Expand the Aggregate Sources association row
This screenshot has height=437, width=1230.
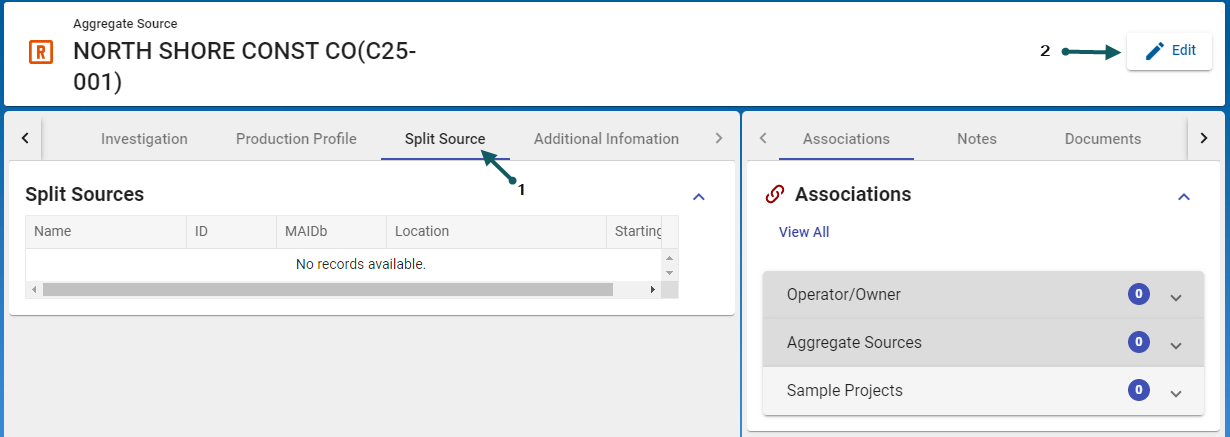pyautogui.click(x=1176, y=344)
